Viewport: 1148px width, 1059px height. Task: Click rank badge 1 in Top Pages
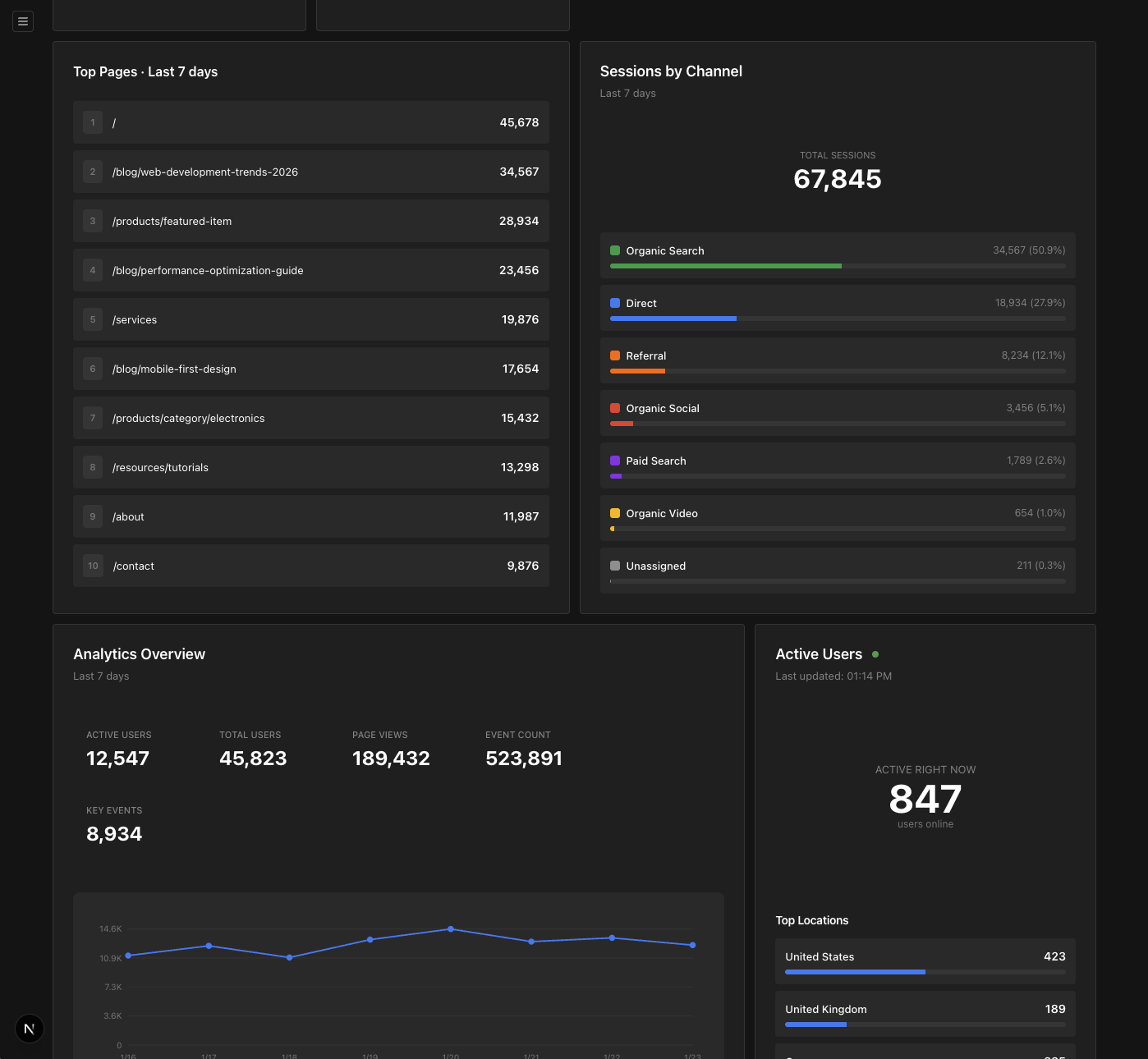(x=93, y=122)
